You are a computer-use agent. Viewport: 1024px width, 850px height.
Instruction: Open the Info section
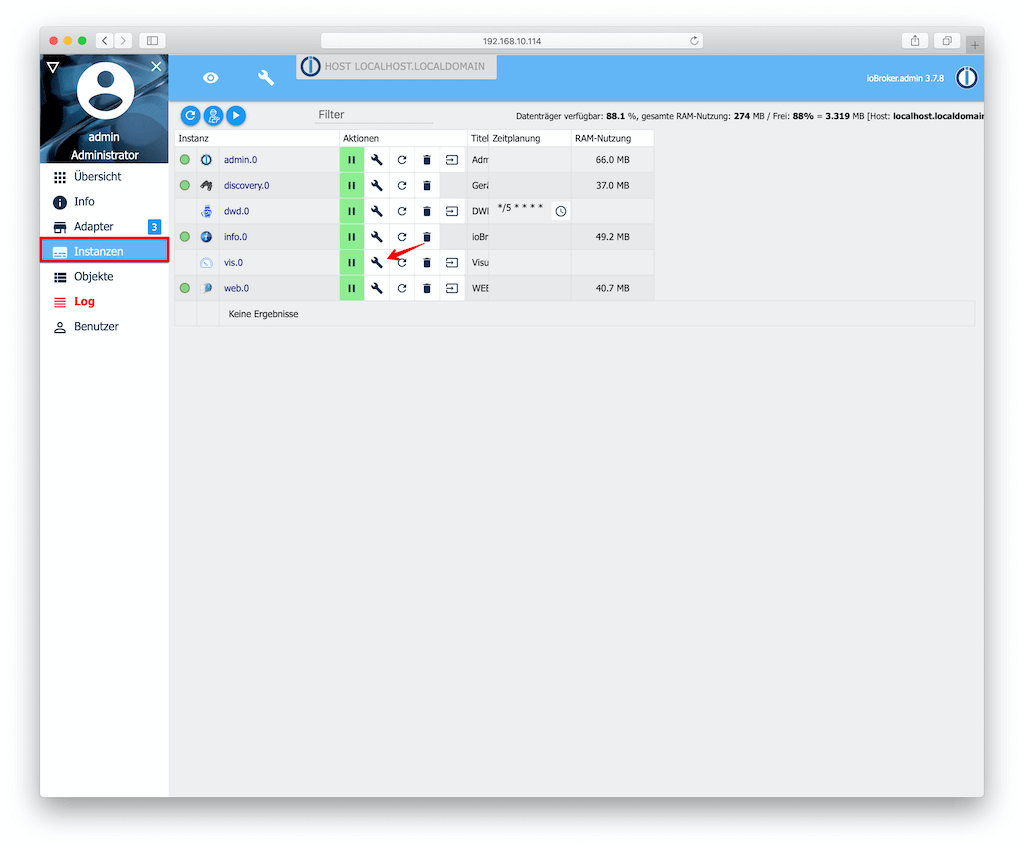coord(104,202)
